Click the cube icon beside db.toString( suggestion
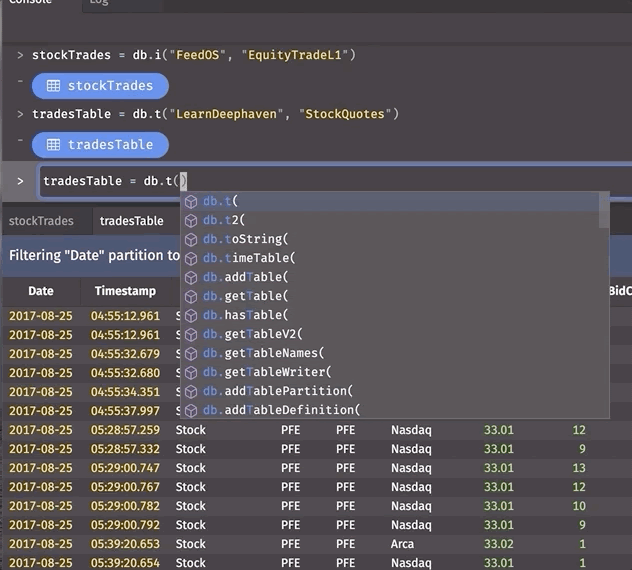The height and width of the screenshot is (570, 632). tap(191, 240)
